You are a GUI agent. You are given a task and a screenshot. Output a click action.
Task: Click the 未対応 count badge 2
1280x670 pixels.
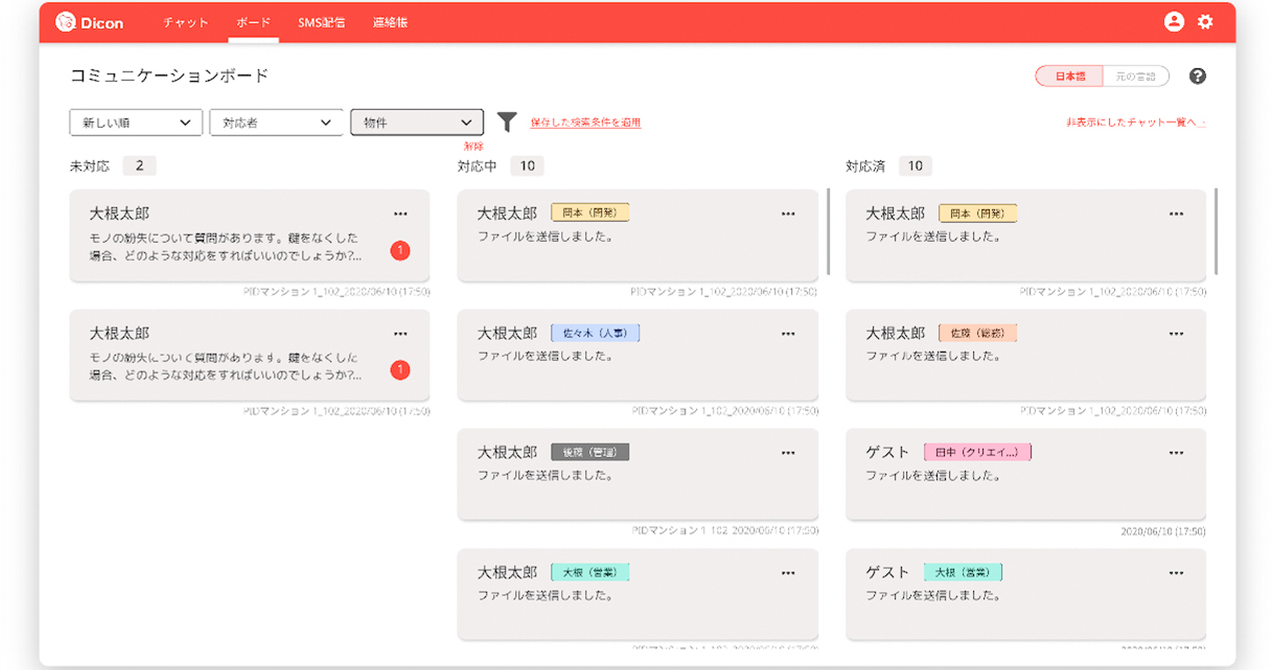pos(139,166)
